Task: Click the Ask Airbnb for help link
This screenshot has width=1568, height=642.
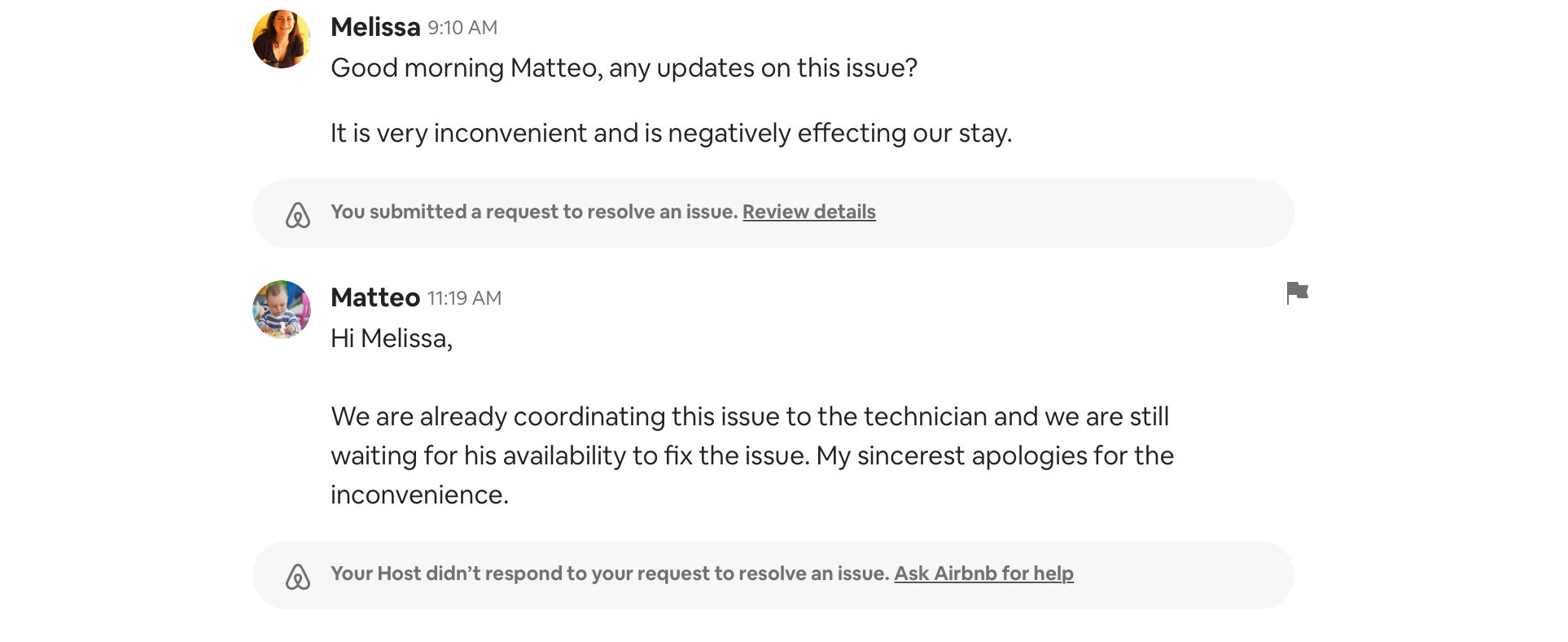Action: 983,574
